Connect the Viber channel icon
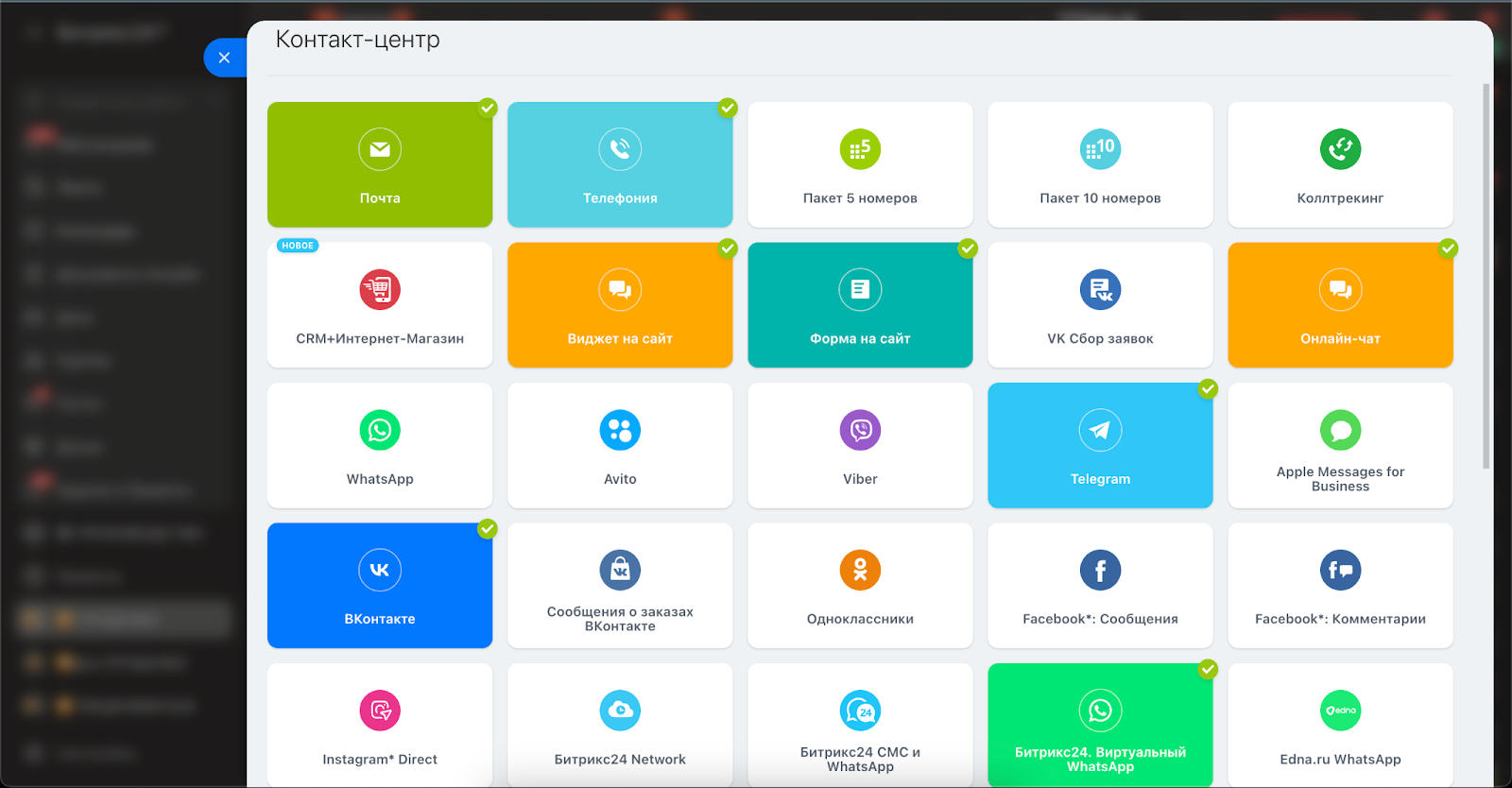 (860, 430)
